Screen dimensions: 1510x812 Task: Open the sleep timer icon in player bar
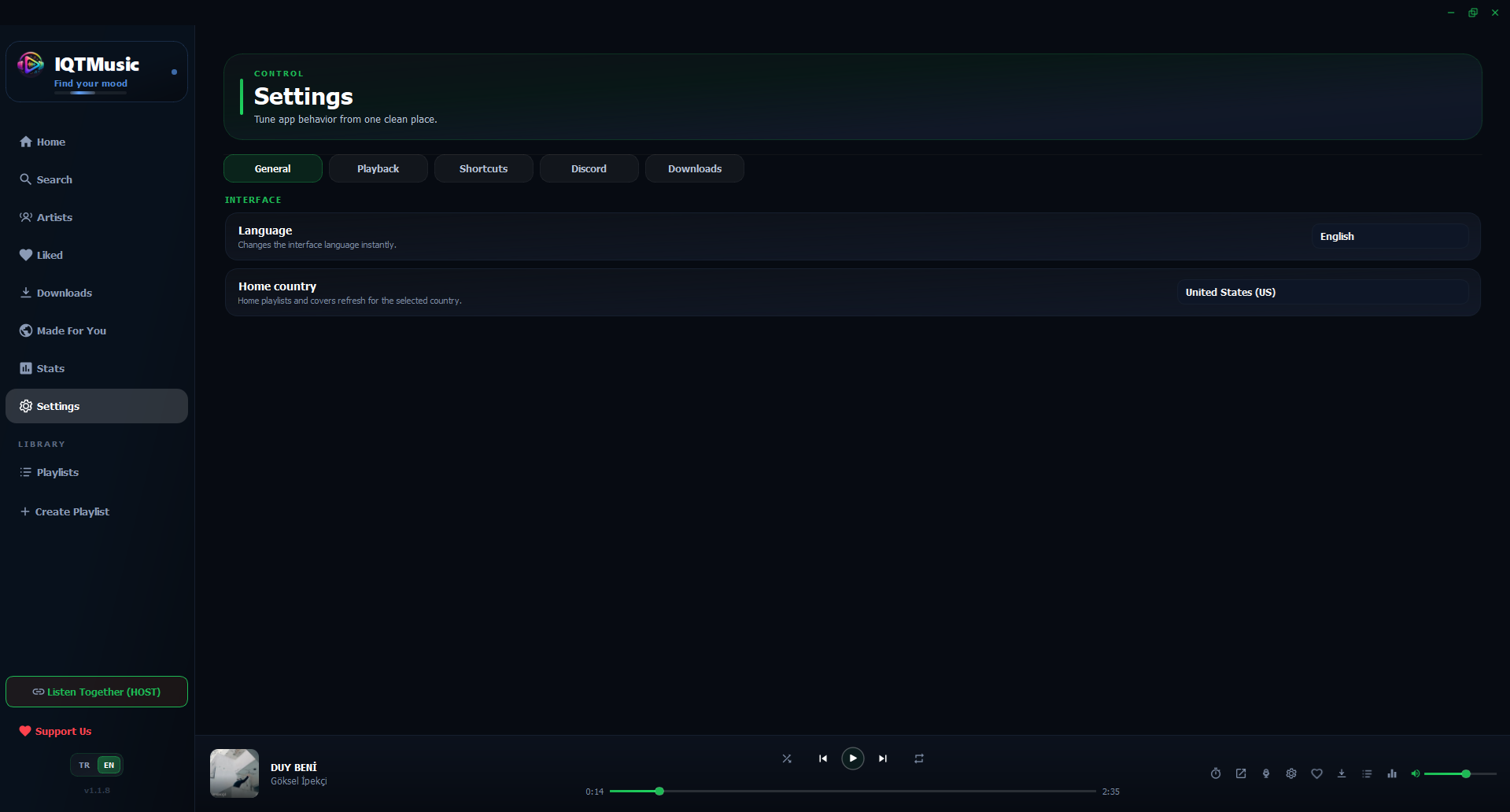tap(1216, 773)
